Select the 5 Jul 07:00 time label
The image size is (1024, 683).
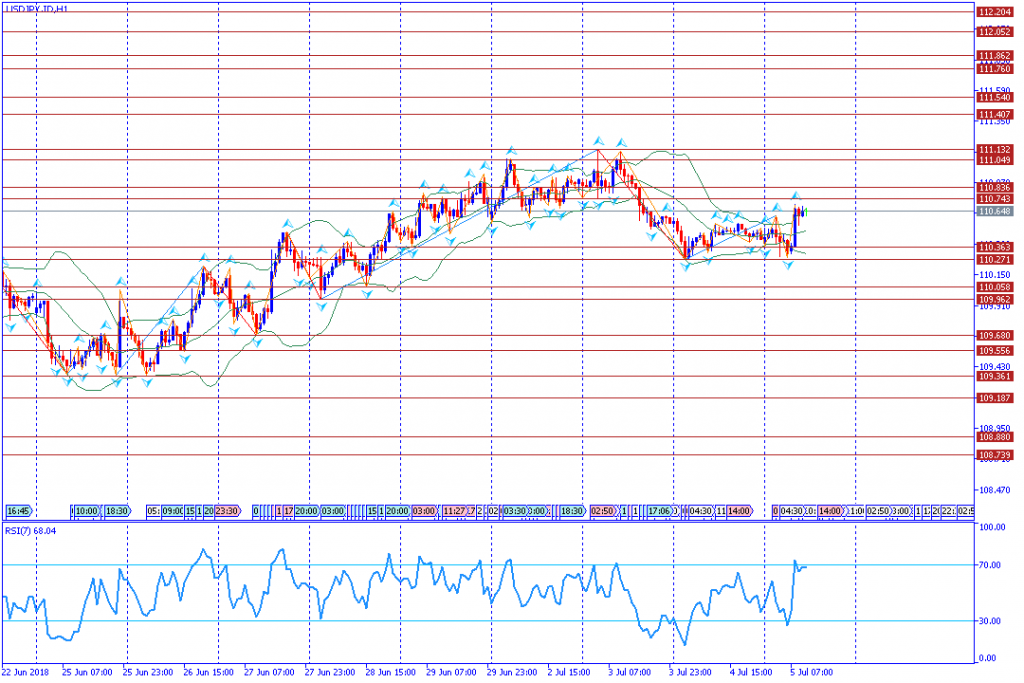pos(810,672)
